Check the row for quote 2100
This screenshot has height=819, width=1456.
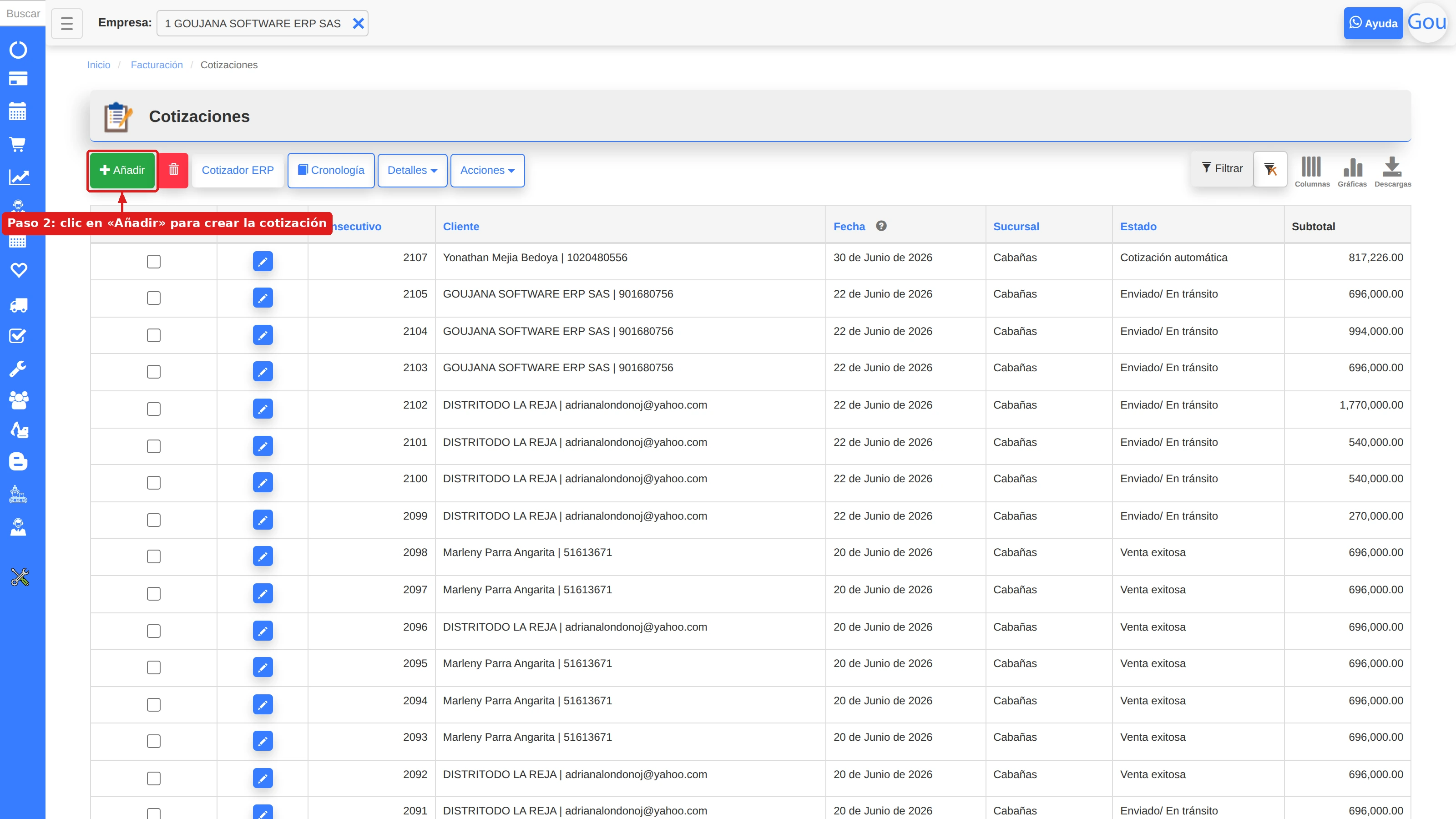coord(154,482)
